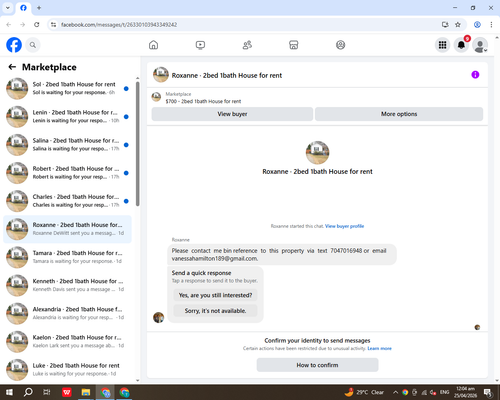Open taskbar clock showing 12:04 am
This screenshot has width=500, height=400.
coord(466,392)
